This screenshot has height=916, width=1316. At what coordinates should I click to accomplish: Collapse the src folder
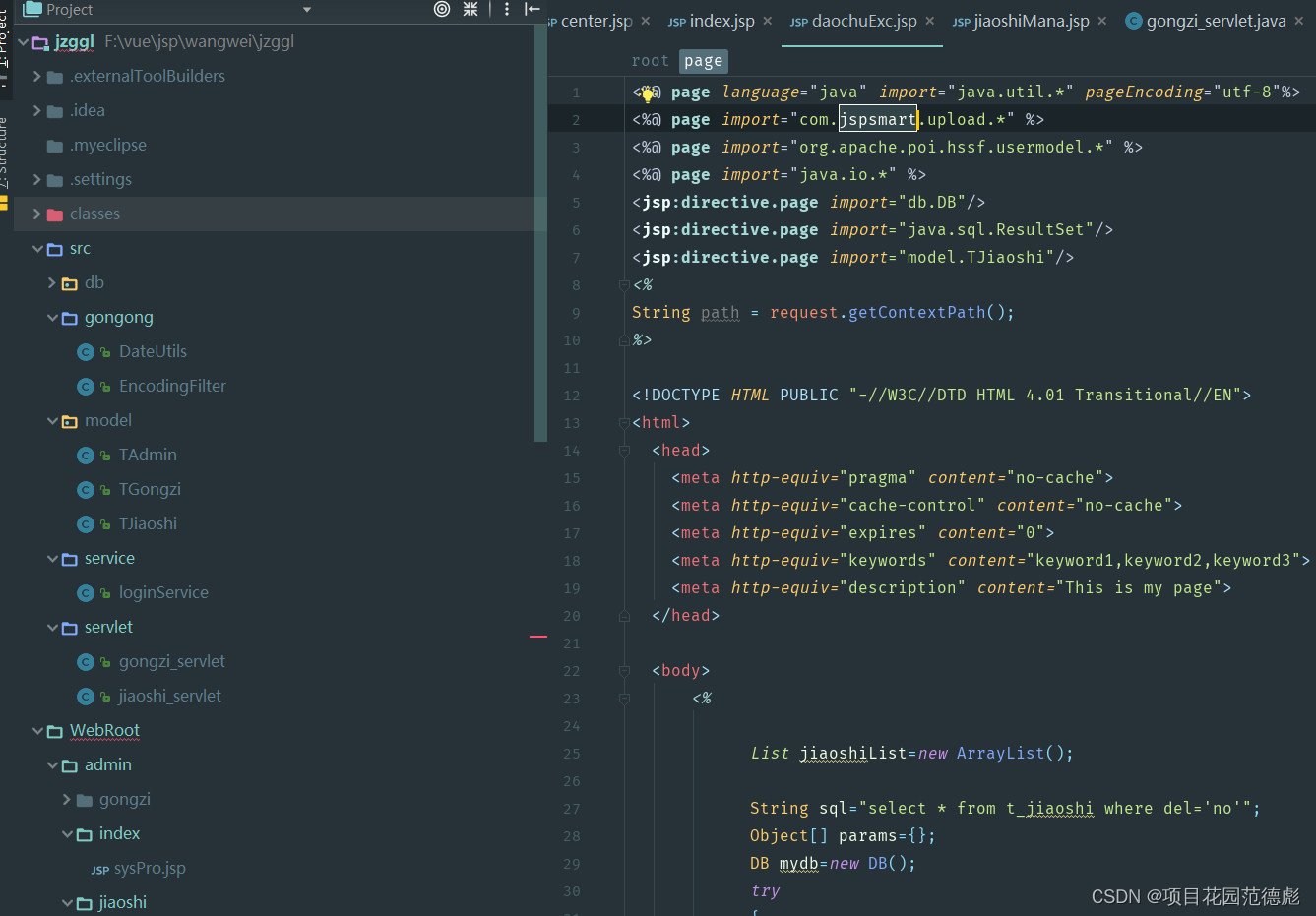37,249
